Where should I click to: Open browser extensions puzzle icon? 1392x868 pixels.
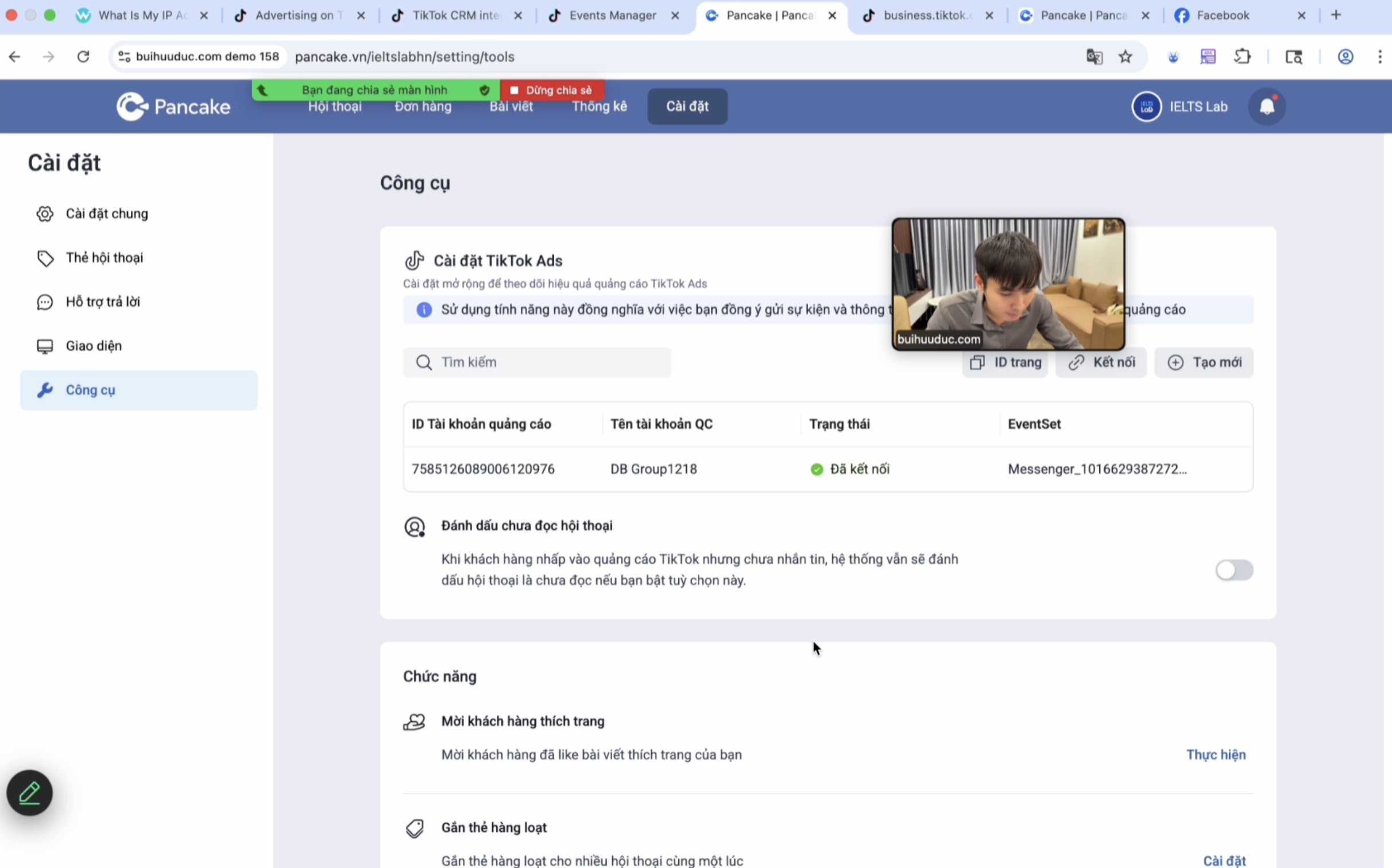pyautogui.click(x=1242, y=57)
